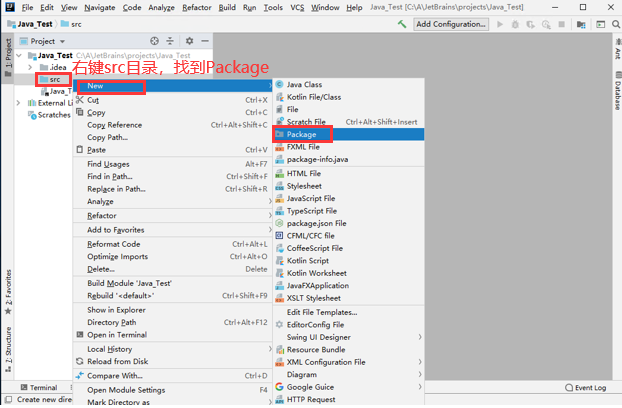Image resolution: width=622 pixels, height=408 pixels.
Task: Choose Kotlin Script entry
Action: tap(348, 261)
